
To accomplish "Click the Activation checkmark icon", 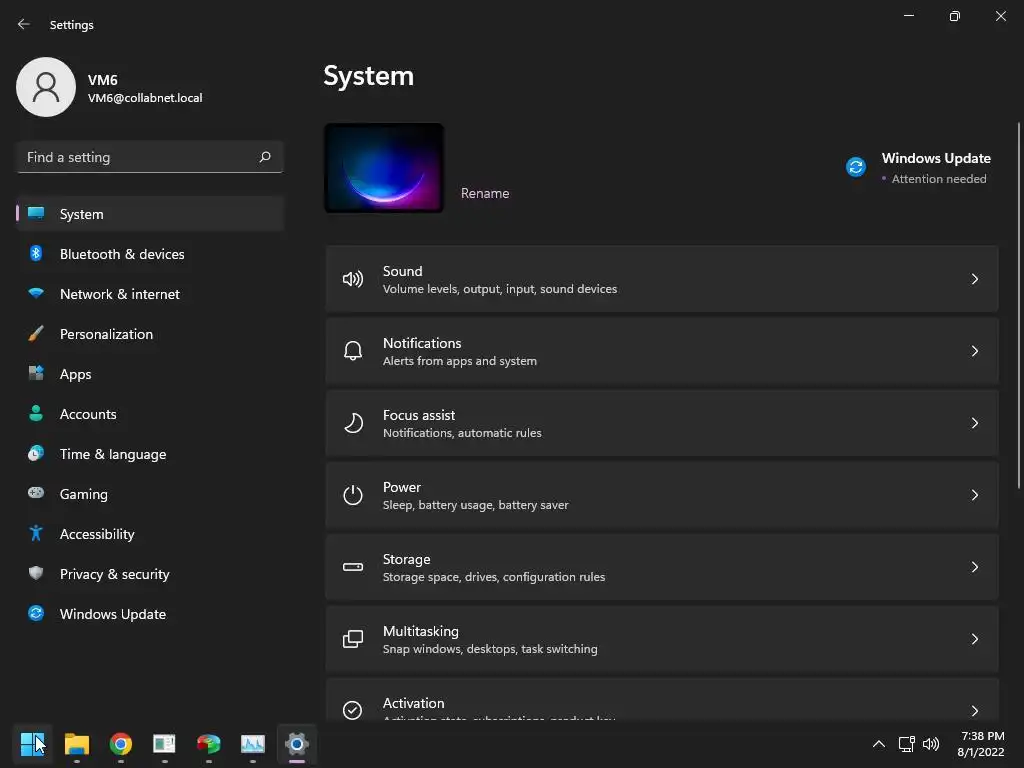I will coord(353,710).
